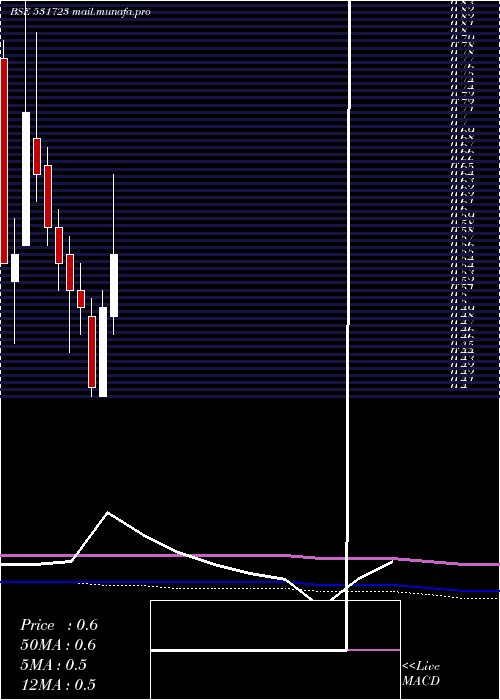Select the '12MA : 0.5' legend entry

pos(58,685)
